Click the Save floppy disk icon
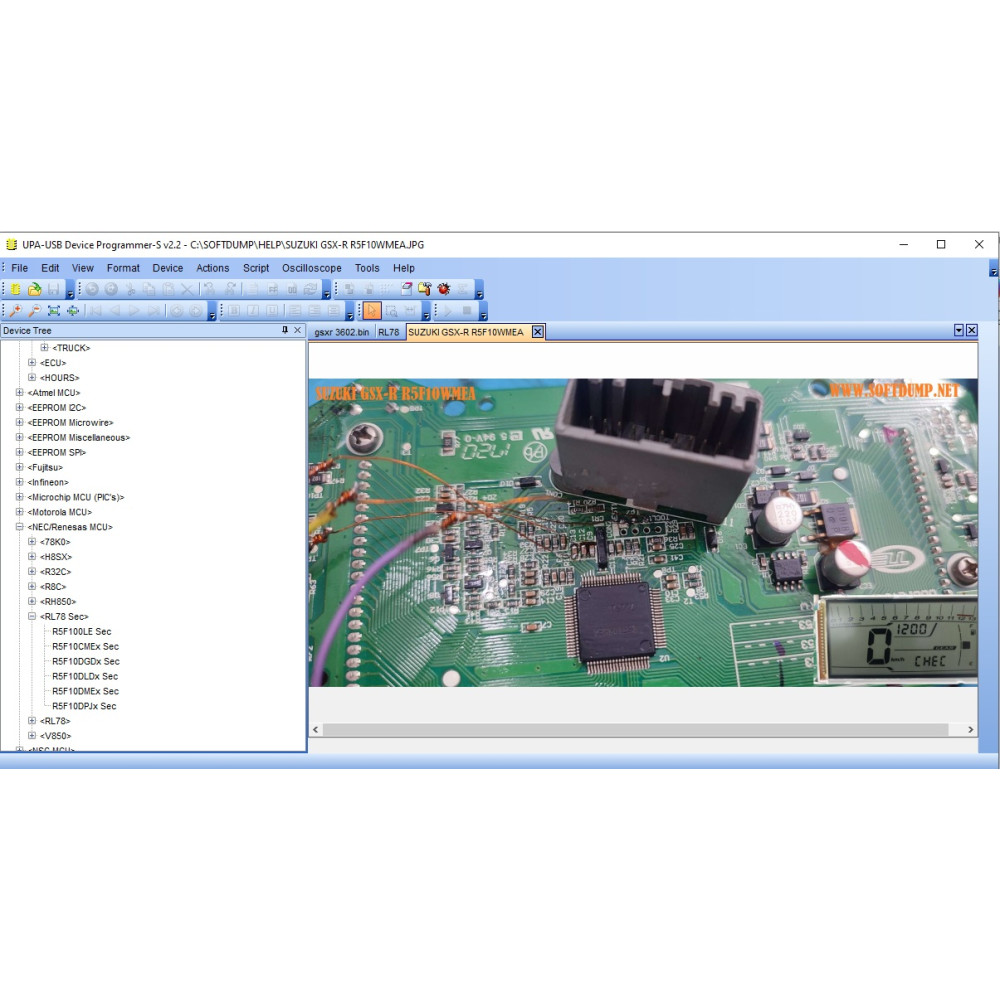 [x=54, y=289]
